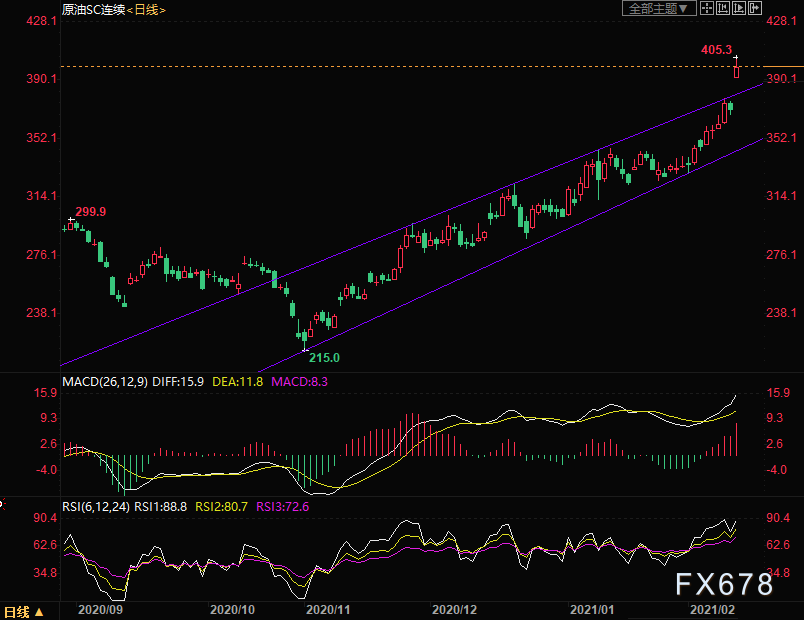Select the 原油SC连续 contract title
This screenshot has height=620, width=804.
click(x=94, y=10)
